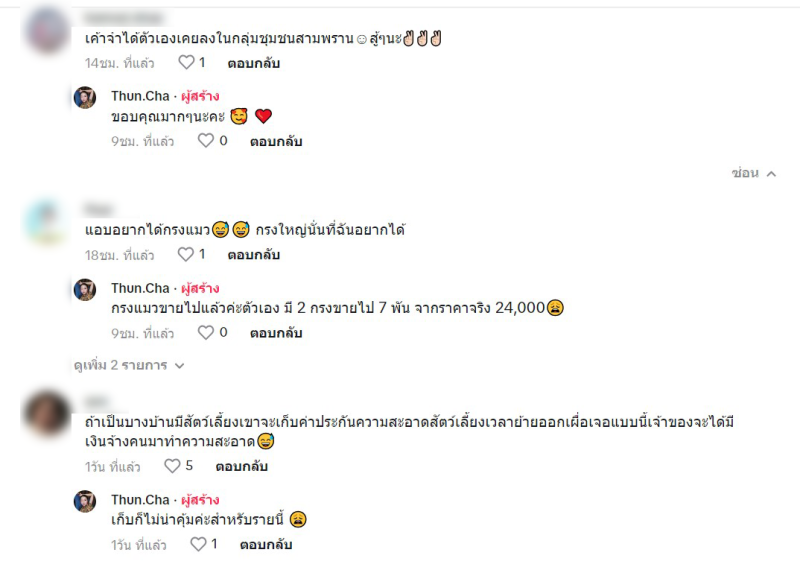
Task: Open Thun.Cha profile name on first reply
Action: pyautogui.click(x=140, y=96)
